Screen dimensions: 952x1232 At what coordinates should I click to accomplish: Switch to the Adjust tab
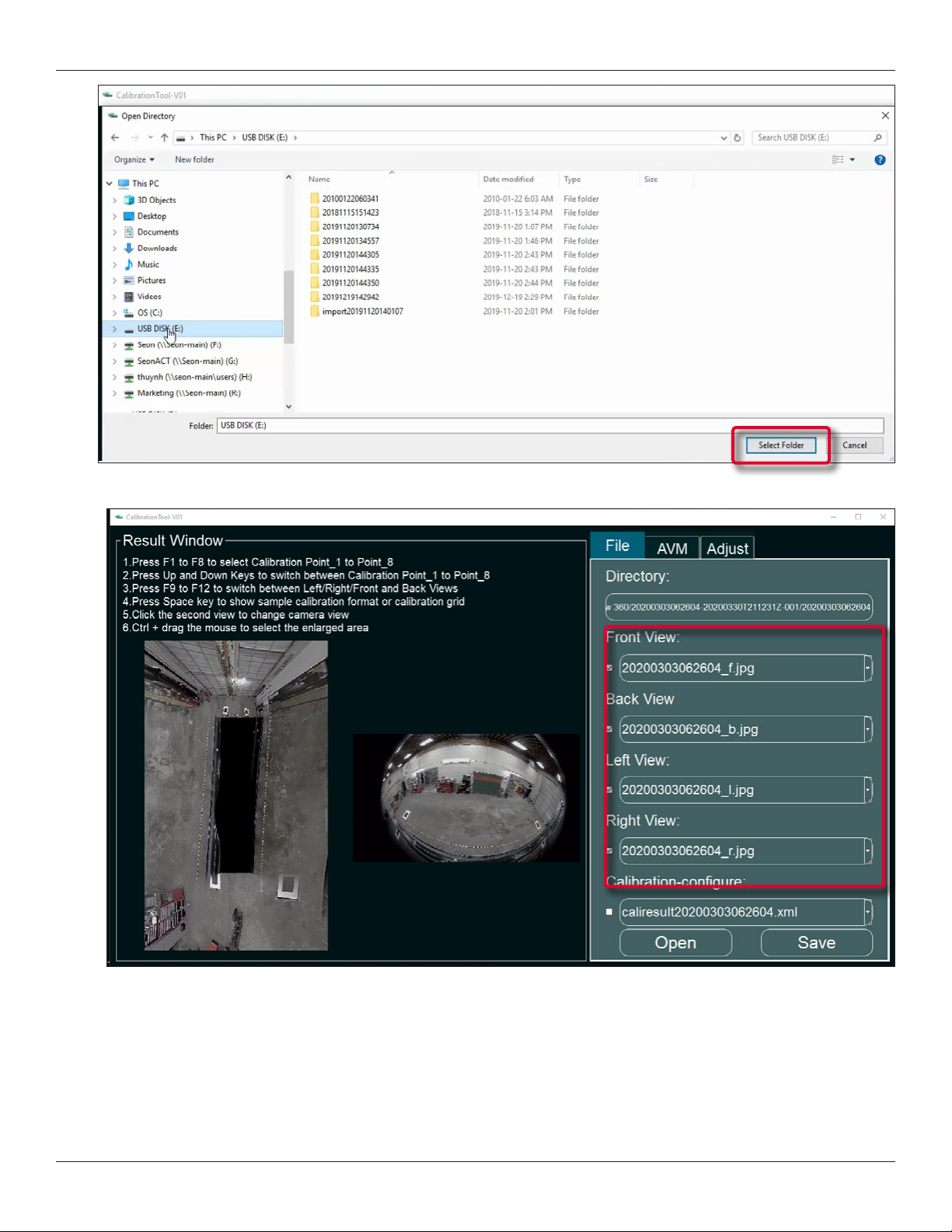pyautogui.click(x=727, y=548)
